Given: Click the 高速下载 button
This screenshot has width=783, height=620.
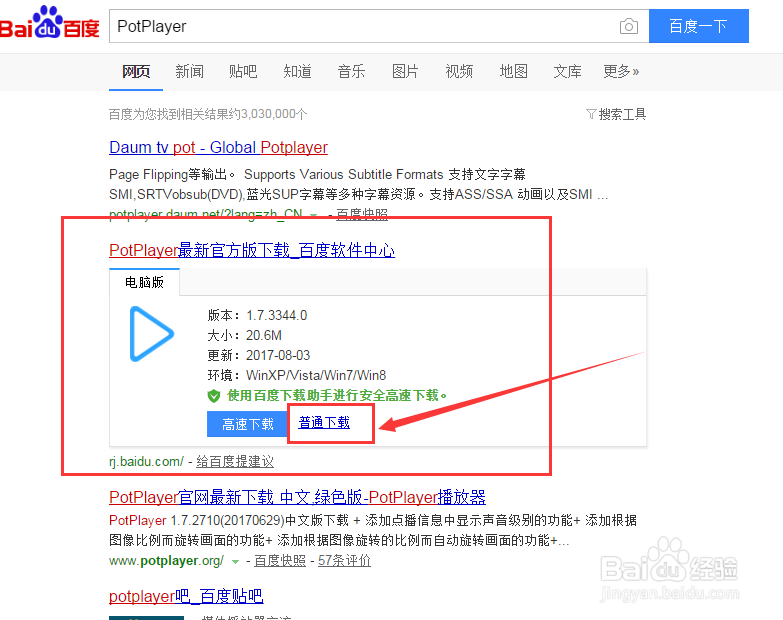Looking at the screenshot, I should (248, 424).
